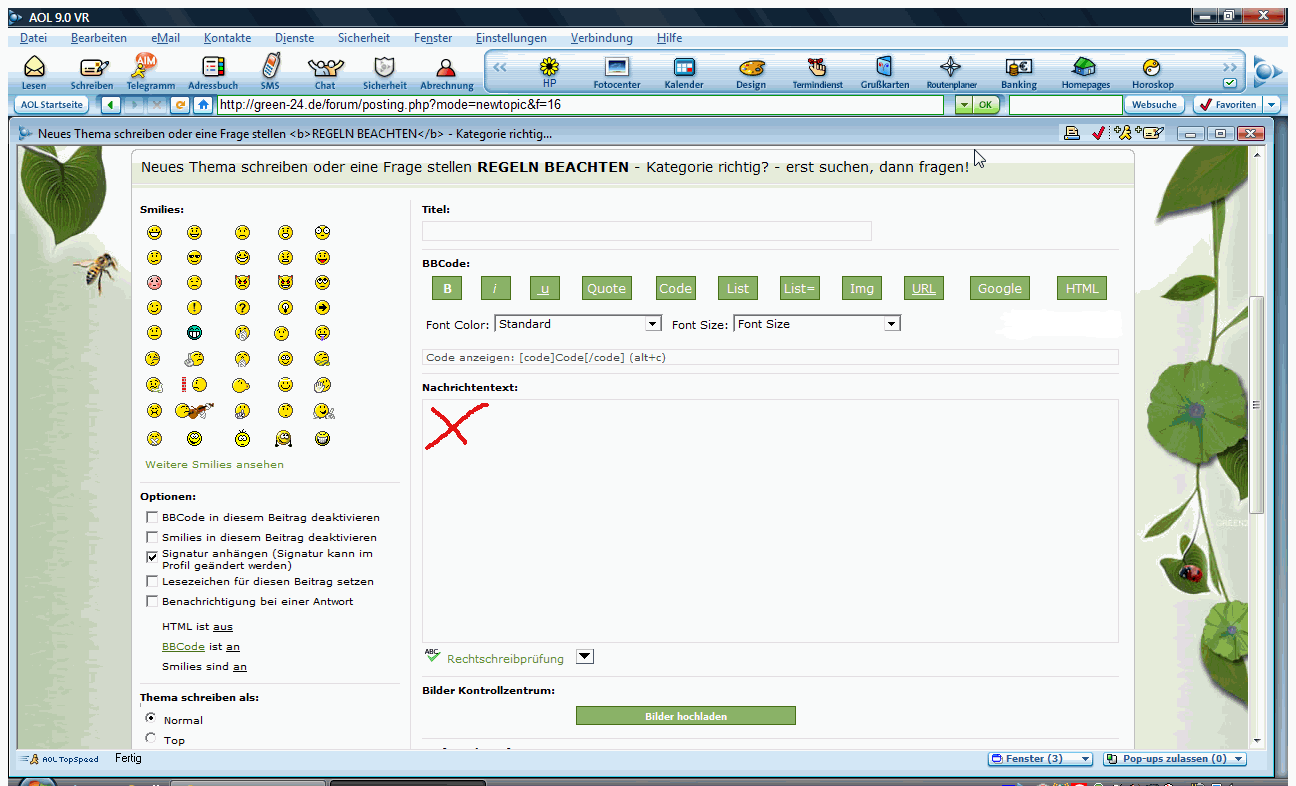
Task: Open the Kalender icon
Action: (x=684, y=71)
